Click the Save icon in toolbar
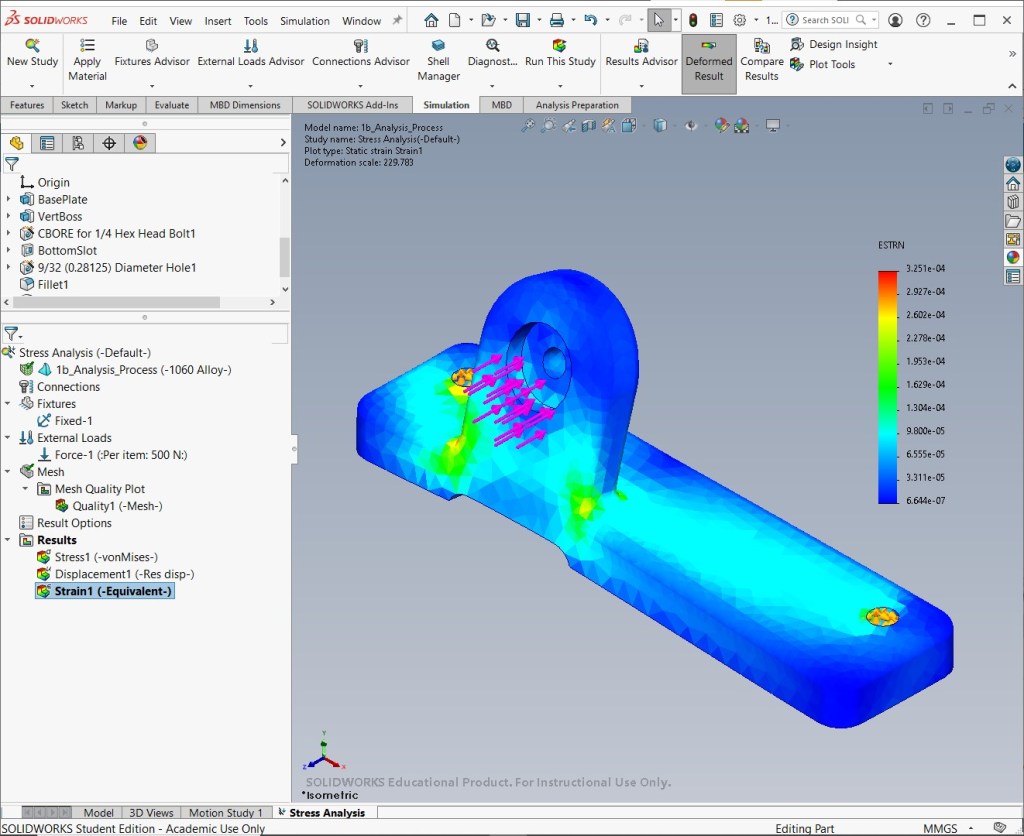 pos(522,20)
